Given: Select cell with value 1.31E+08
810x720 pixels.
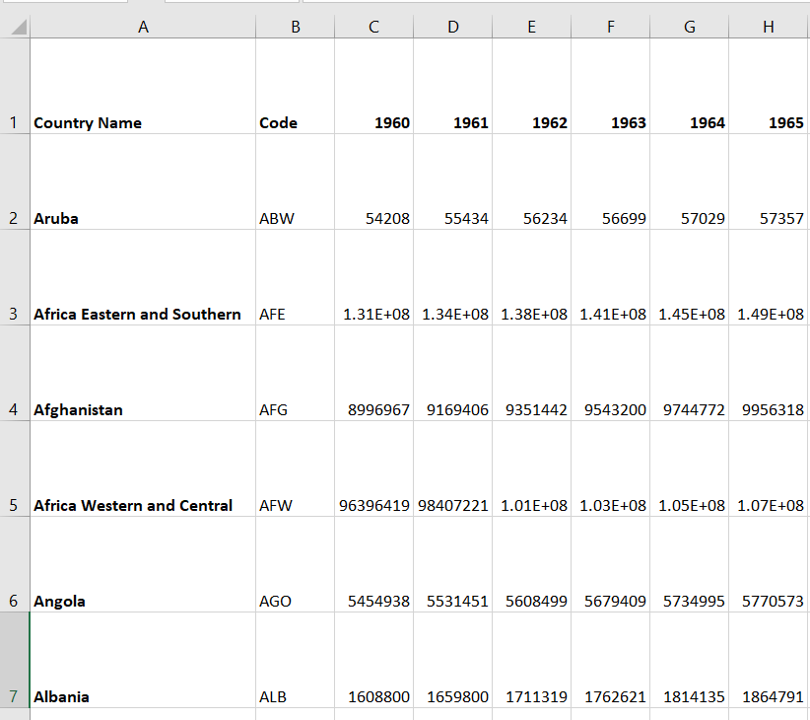Looking at the screenshot, I should (x=374, y=277).
